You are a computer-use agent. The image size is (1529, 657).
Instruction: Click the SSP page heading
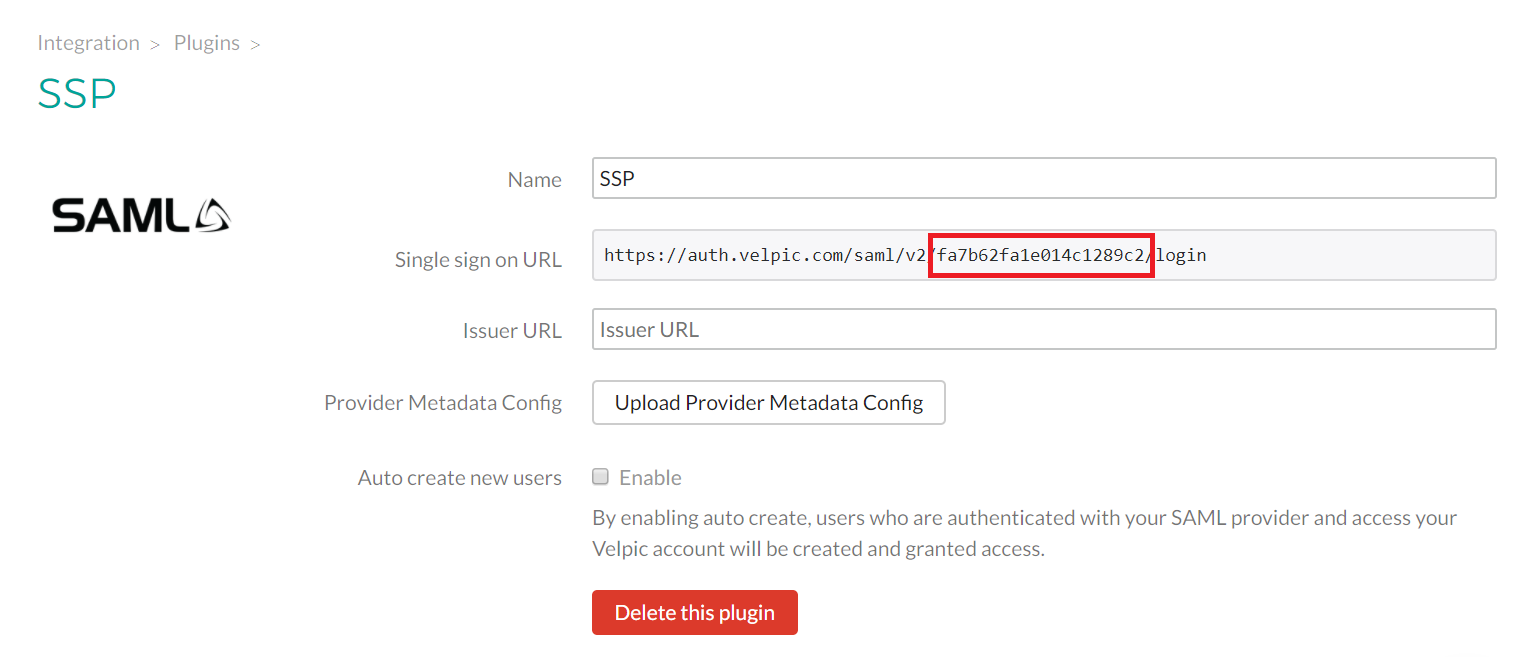pyautogui.click(x=77, y=95)
